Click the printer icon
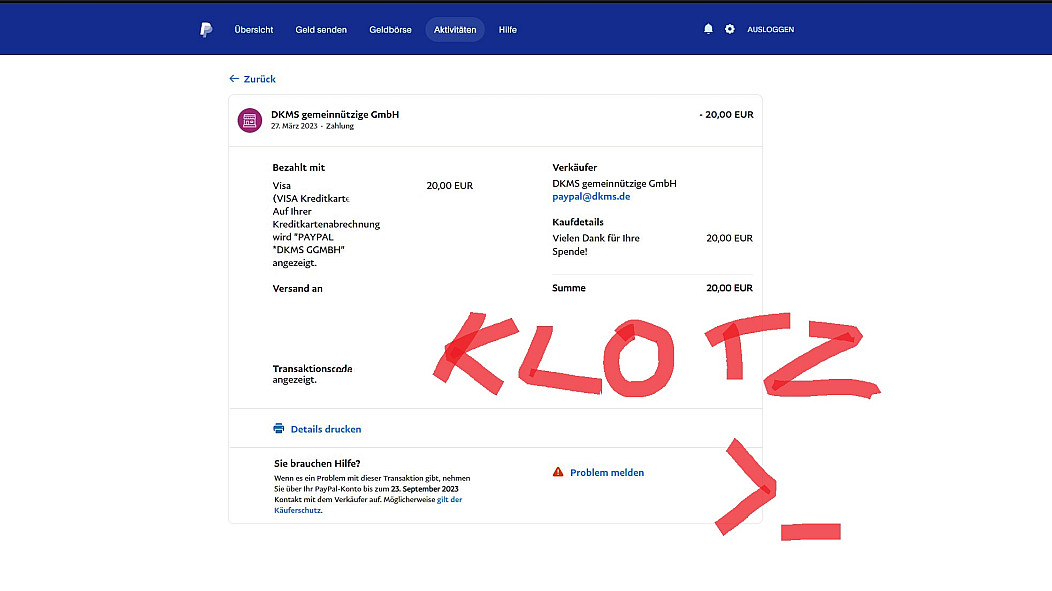Viewport: 1052px width, 591px height. click(x=278, y=429)
